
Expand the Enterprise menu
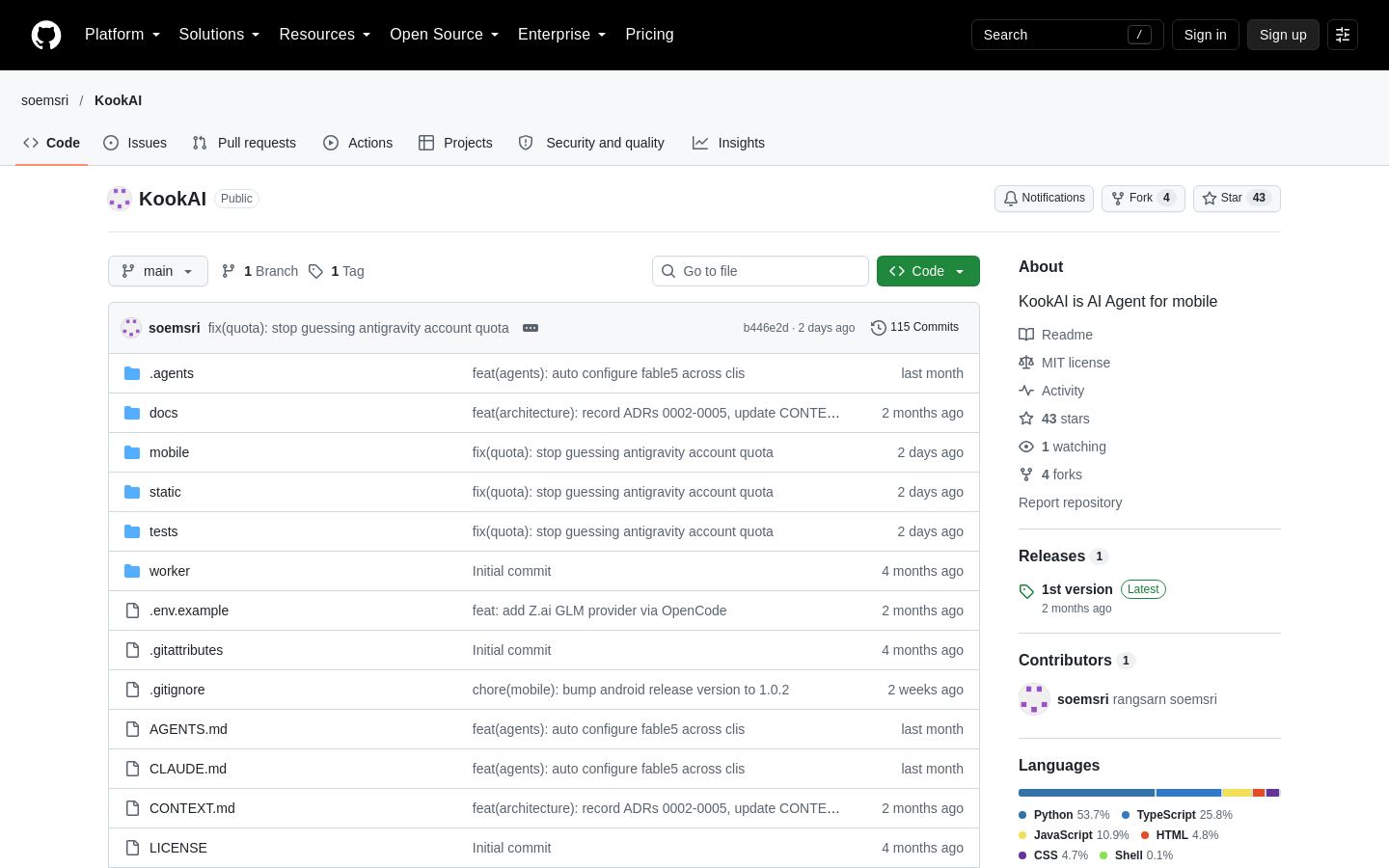point(562,35)
